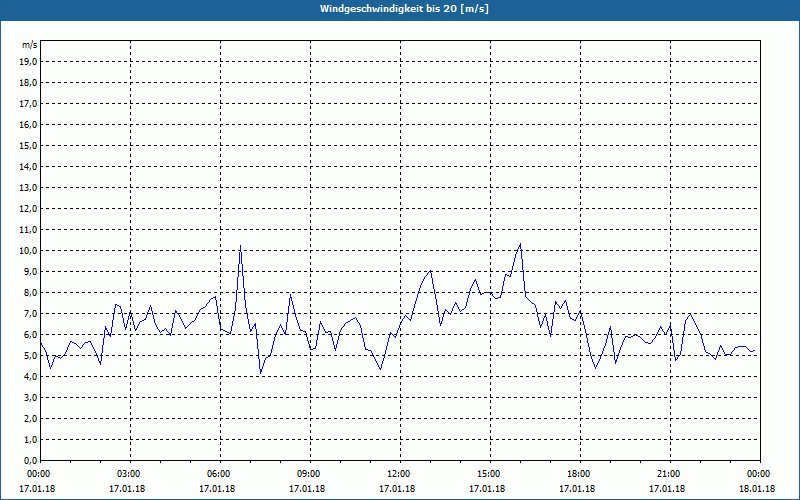Click the 13,0 y-axis label
Screen dimensions: 800x500
coord(29,188)
